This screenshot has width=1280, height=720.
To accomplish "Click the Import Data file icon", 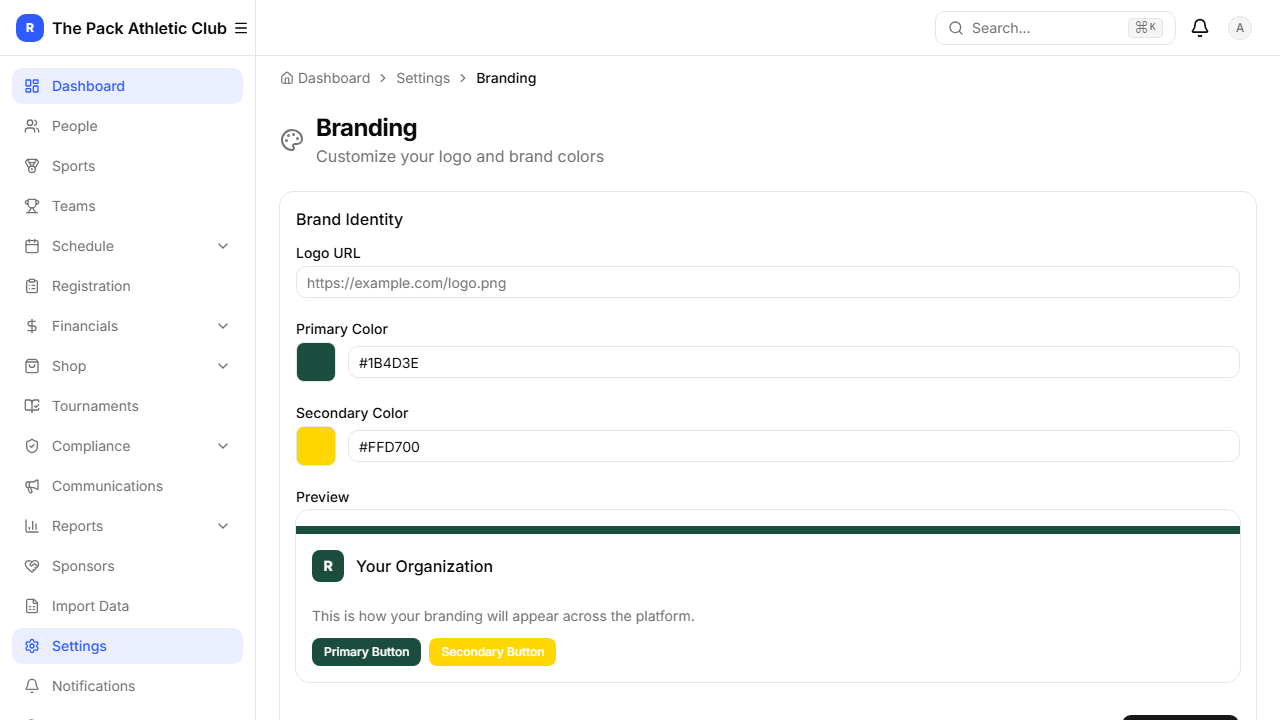I will pos(32,606).
